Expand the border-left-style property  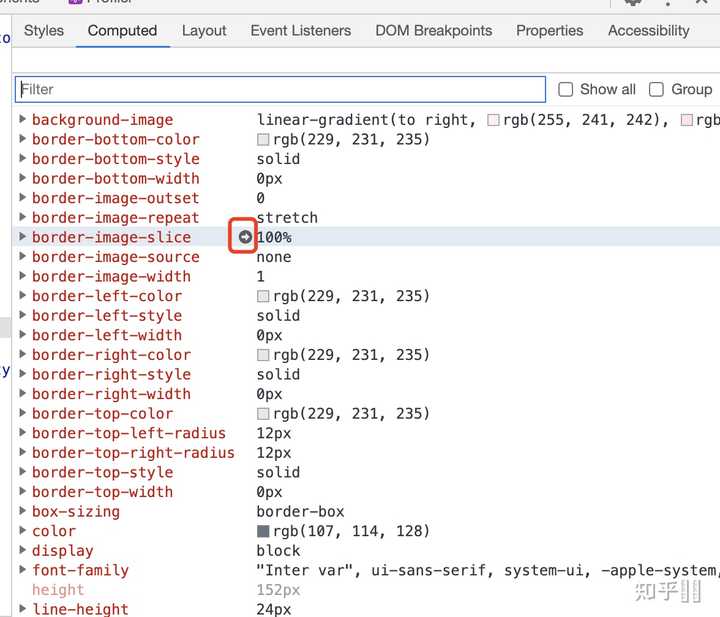click(x=22, y=315)
